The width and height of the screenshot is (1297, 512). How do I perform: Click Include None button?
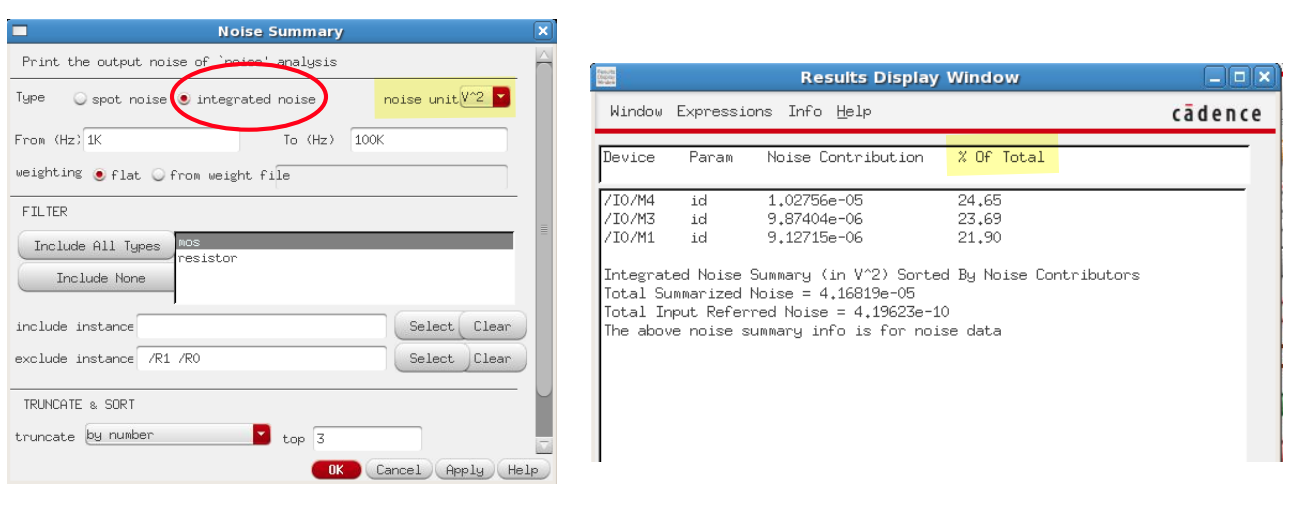click(96, 278)
